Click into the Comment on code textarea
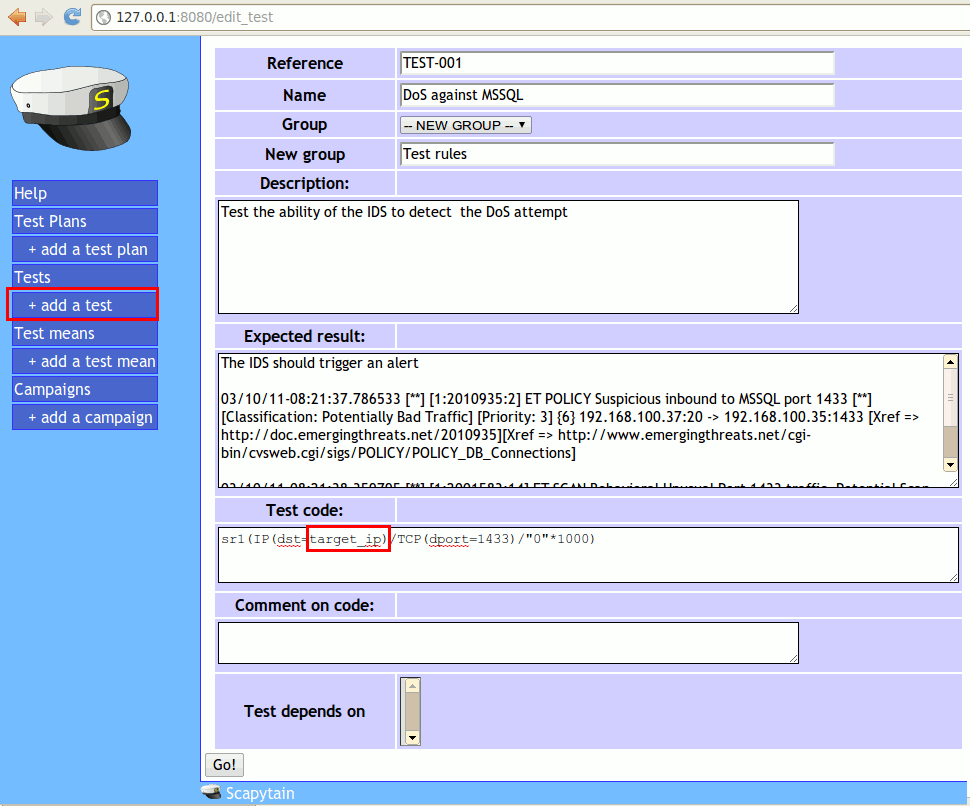Viewport: 970px width, 806px height. click(x=508, y=642)
